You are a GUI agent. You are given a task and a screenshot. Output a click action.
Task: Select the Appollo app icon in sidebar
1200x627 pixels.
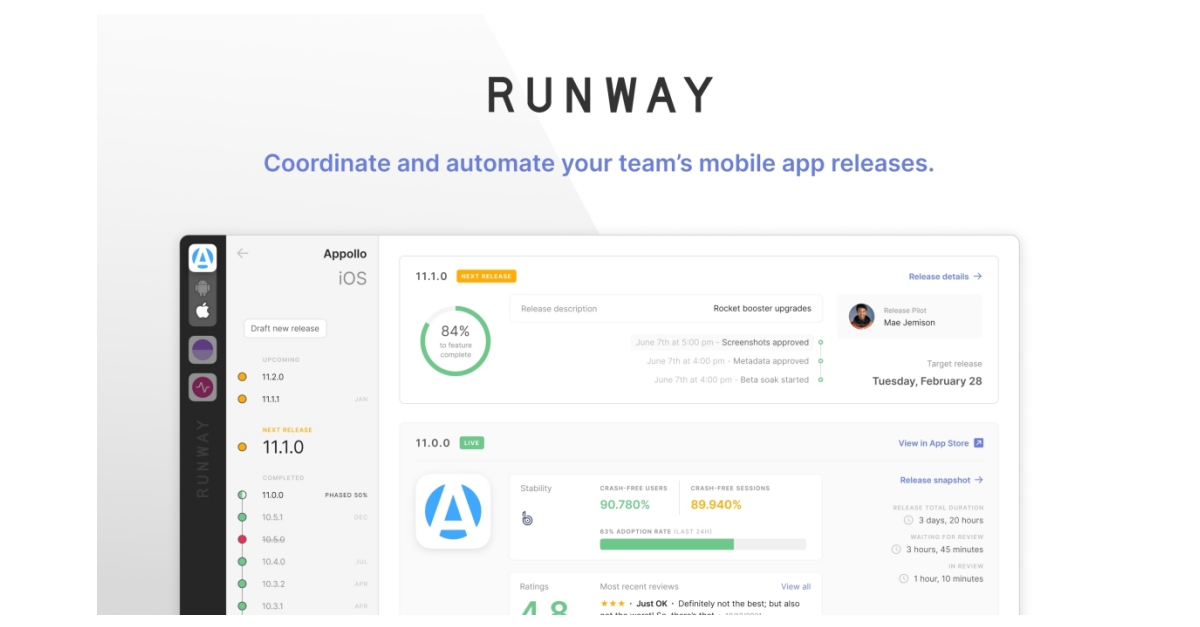pyautogui.click(x=201, y=258)
